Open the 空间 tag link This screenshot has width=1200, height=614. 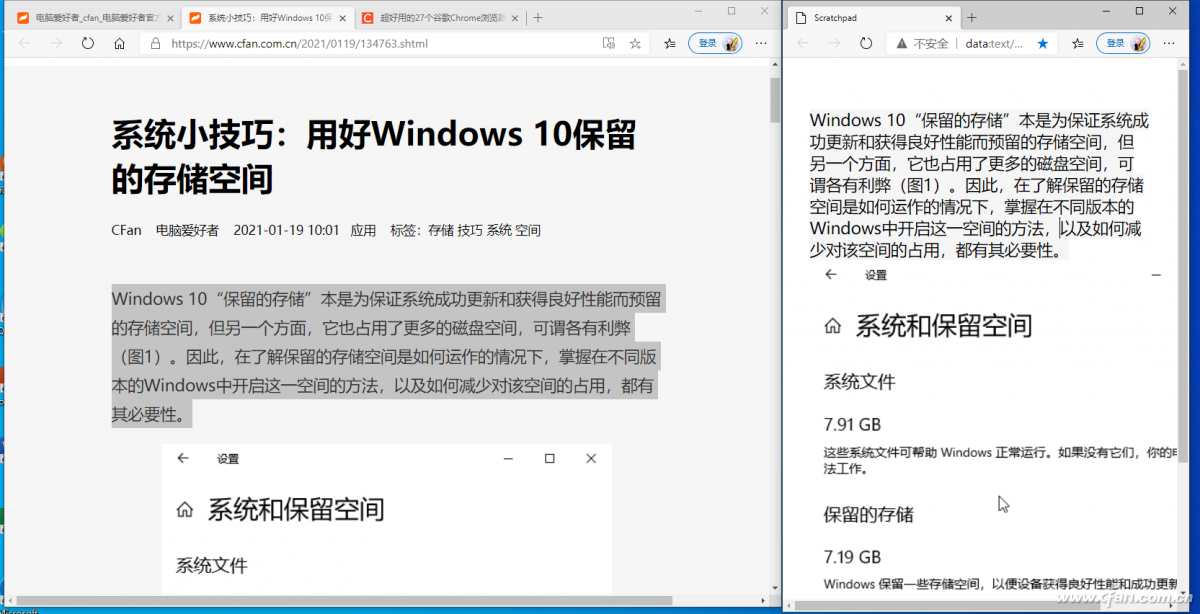pyautogui.click(x=528, y=230)
